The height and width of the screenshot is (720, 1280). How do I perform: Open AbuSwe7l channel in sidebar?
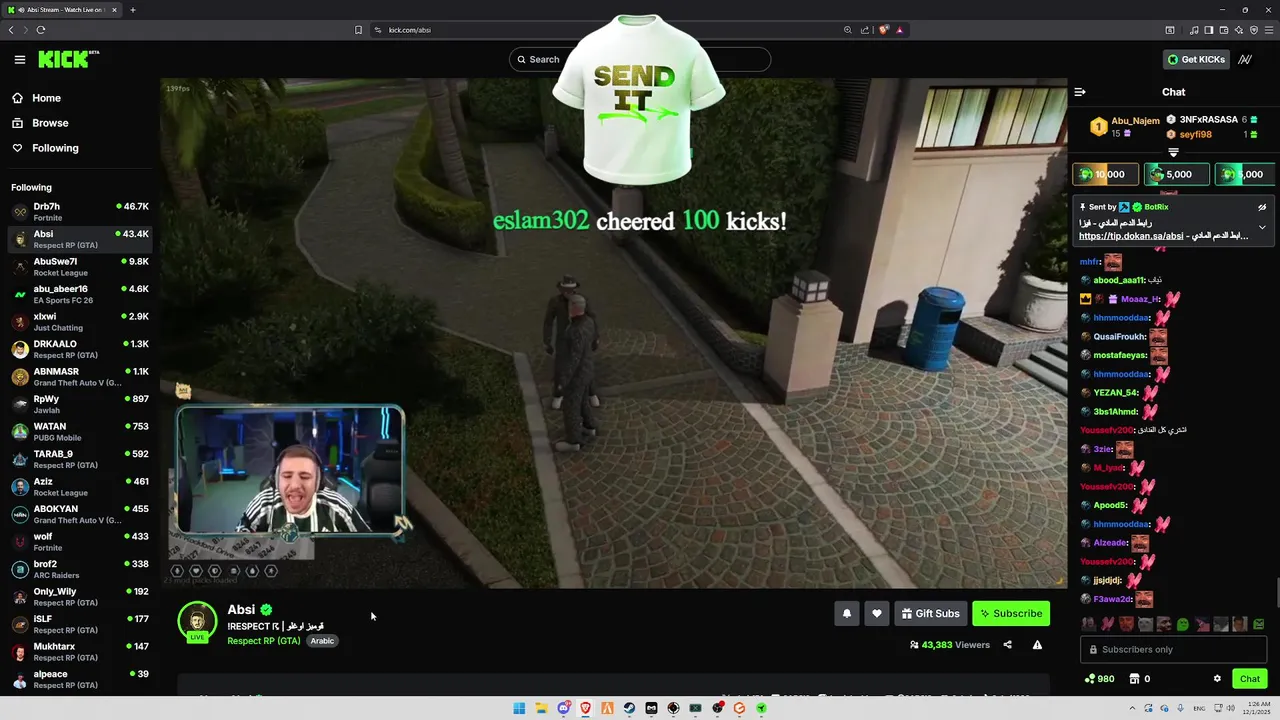point(80,267)
